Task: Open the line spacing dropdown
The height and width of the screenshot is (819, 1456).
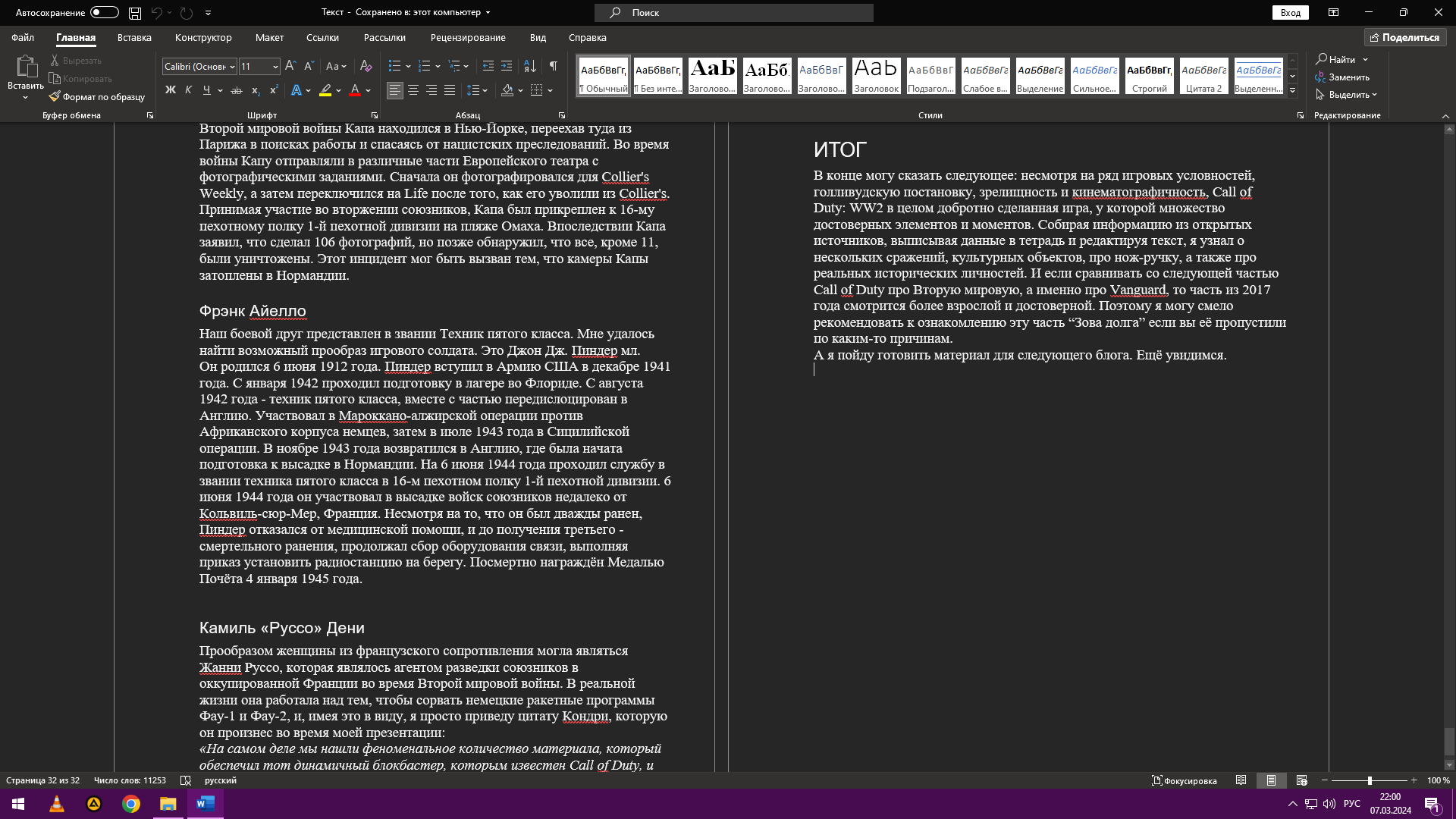Action: [477, 90]
